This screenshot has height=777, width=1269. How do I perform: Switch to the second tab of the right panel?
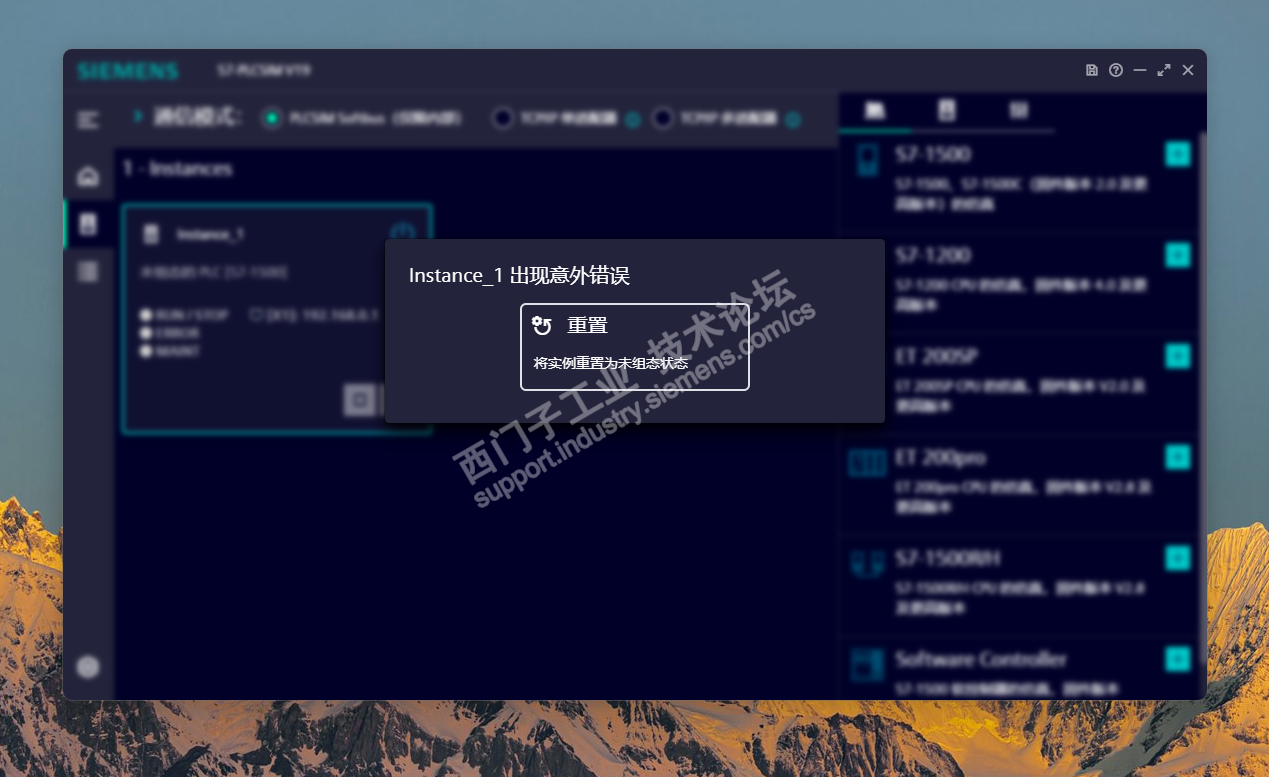(947, 110)
